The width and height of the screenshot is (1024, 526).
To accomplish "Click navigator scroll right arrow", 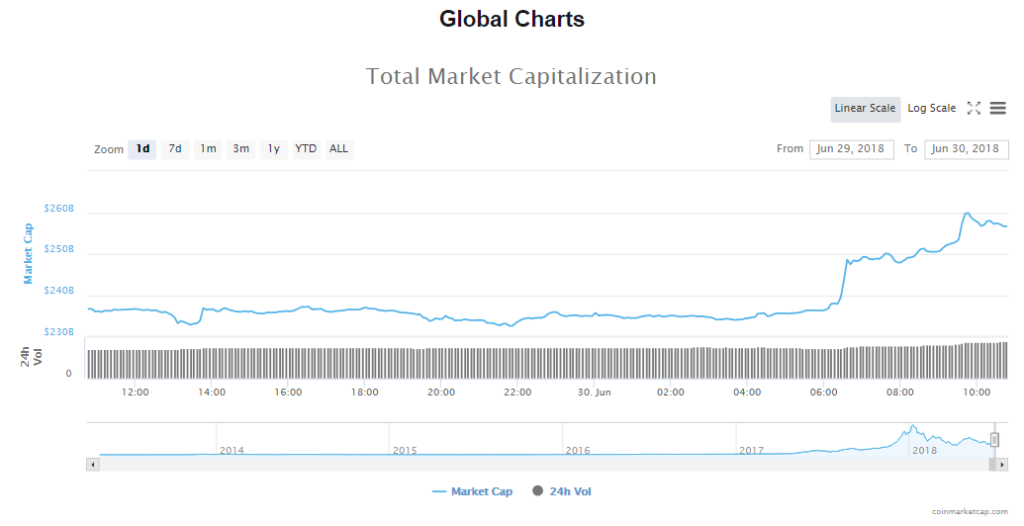I will coord(1002,464).
